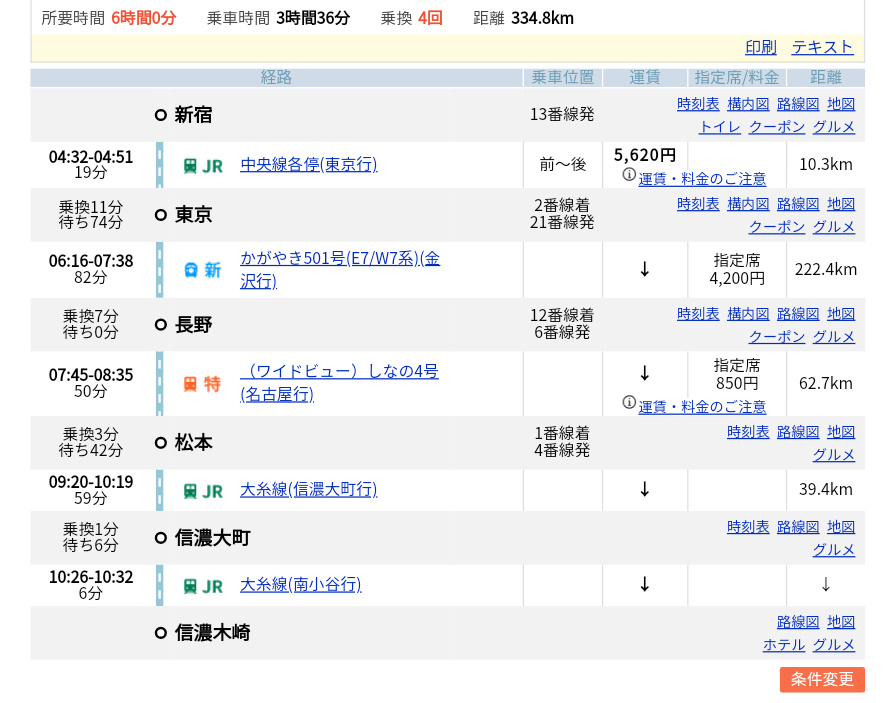Click グルメ link for 松本

point(834,454)
